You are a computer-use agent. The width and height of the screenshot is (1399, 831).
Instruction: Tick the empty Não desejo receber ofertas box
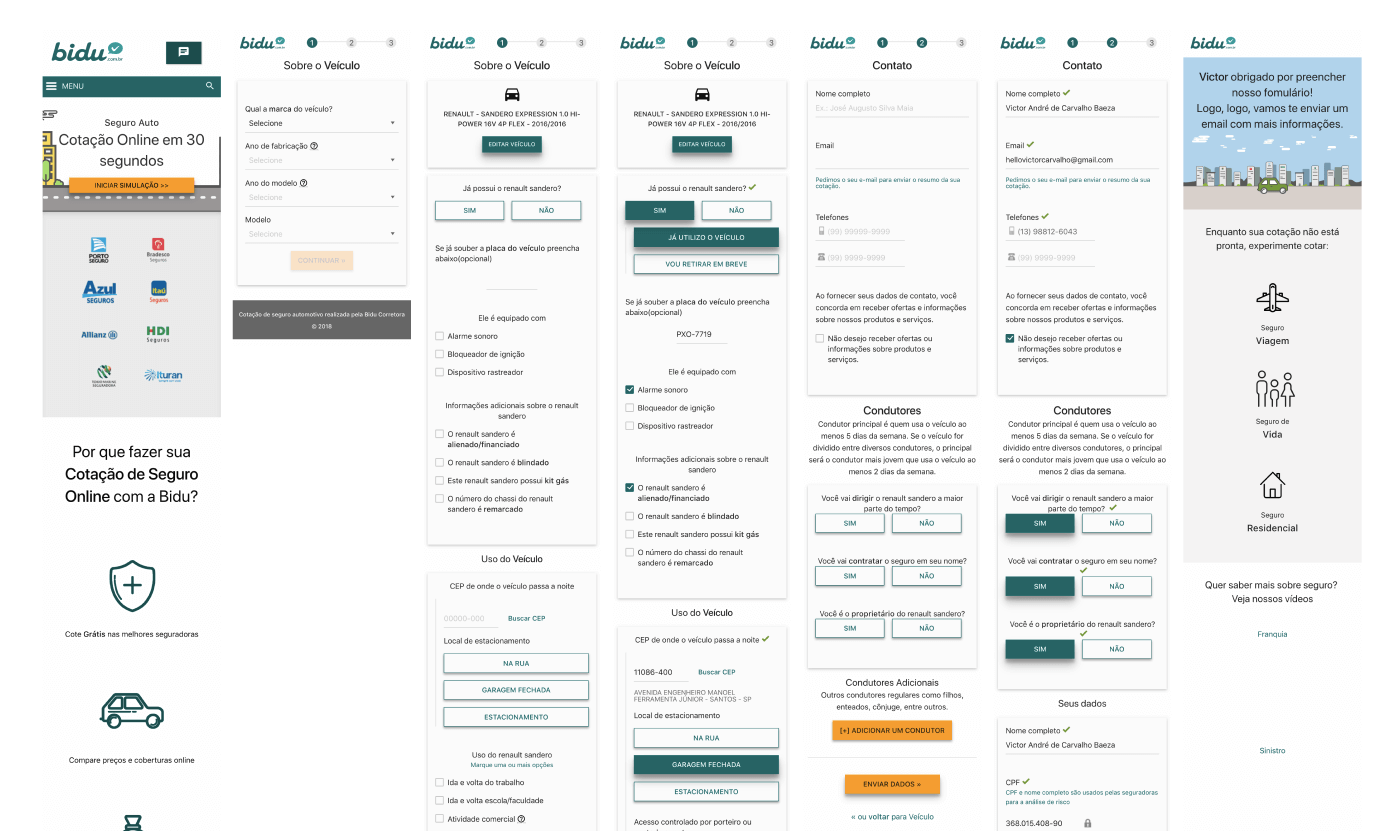point(820,339)
